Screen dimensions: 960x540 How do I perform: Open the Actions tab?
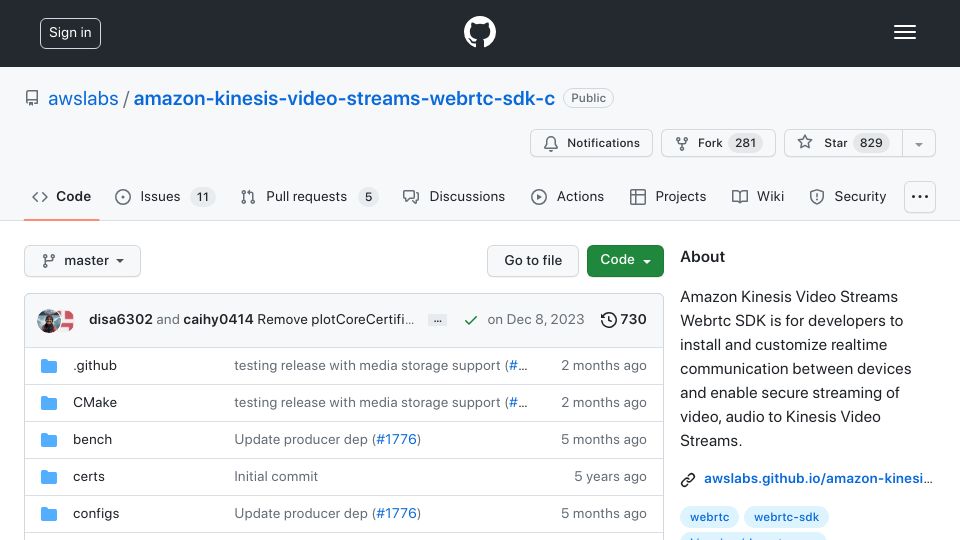click(x=567, y=197)
